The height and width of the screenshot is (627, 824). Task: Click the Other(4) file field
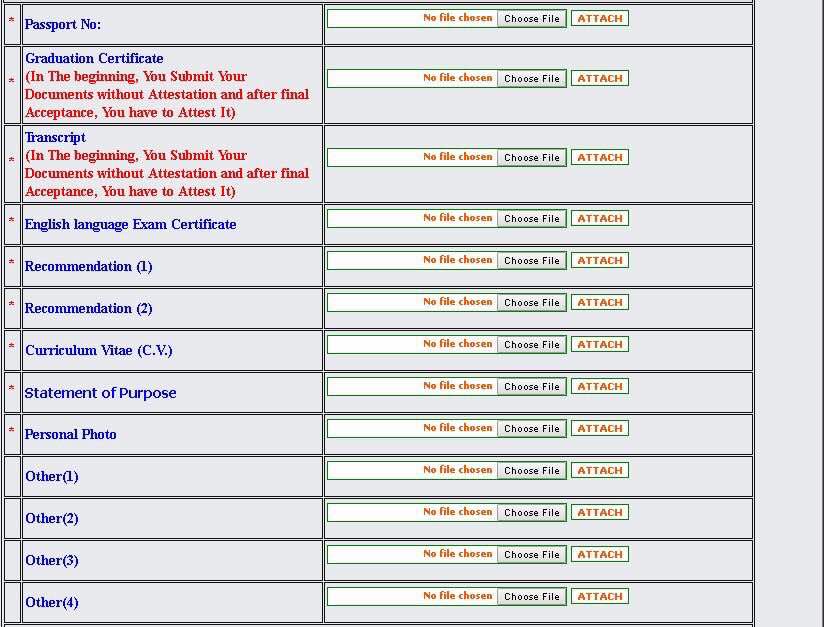coord(412,597)
